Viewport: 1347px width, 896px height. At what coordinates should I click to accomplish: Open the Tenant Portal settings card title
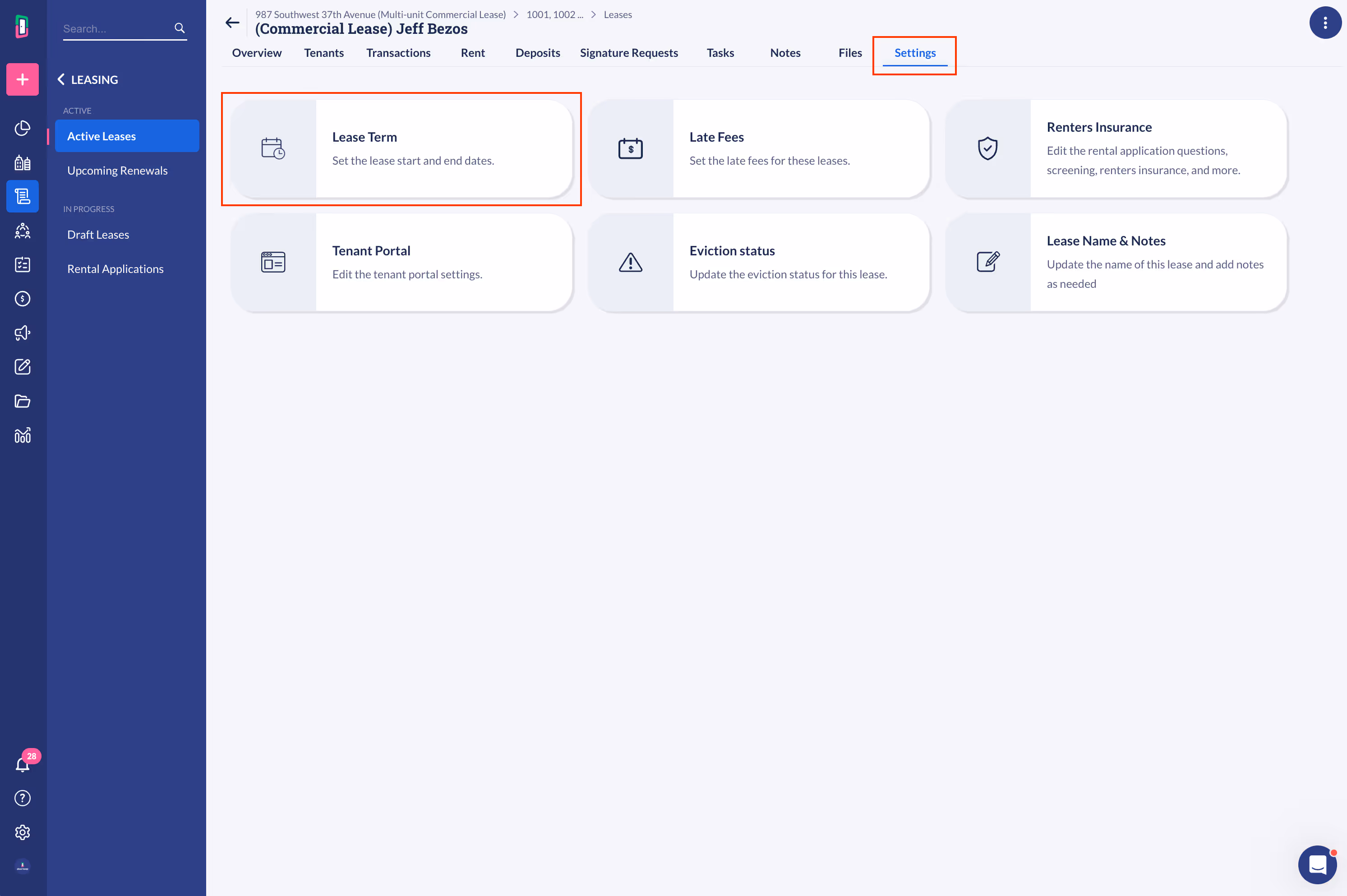[x=371, y=251]
